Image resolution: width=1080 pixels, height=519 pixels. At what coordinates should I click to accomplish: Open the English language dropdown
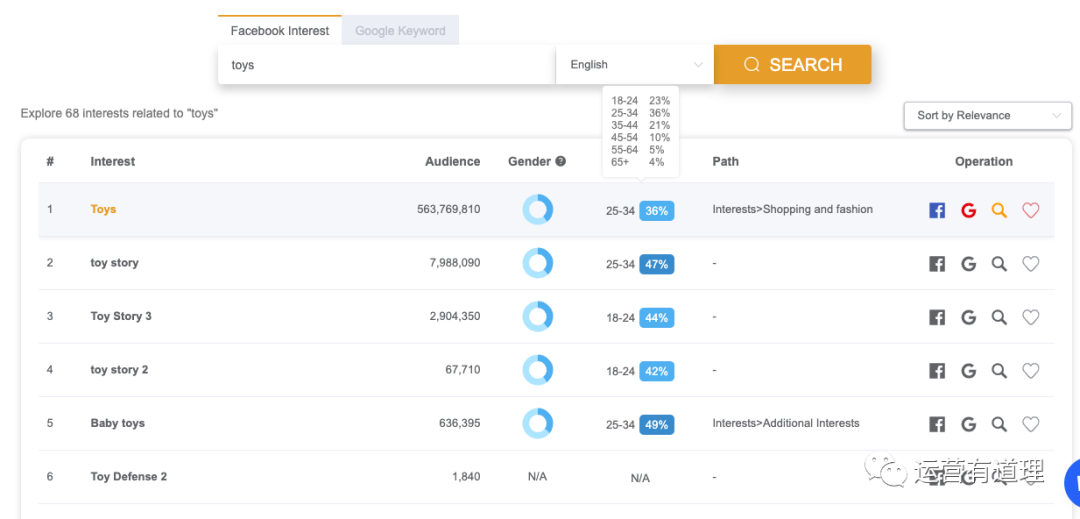pos(635,65)
